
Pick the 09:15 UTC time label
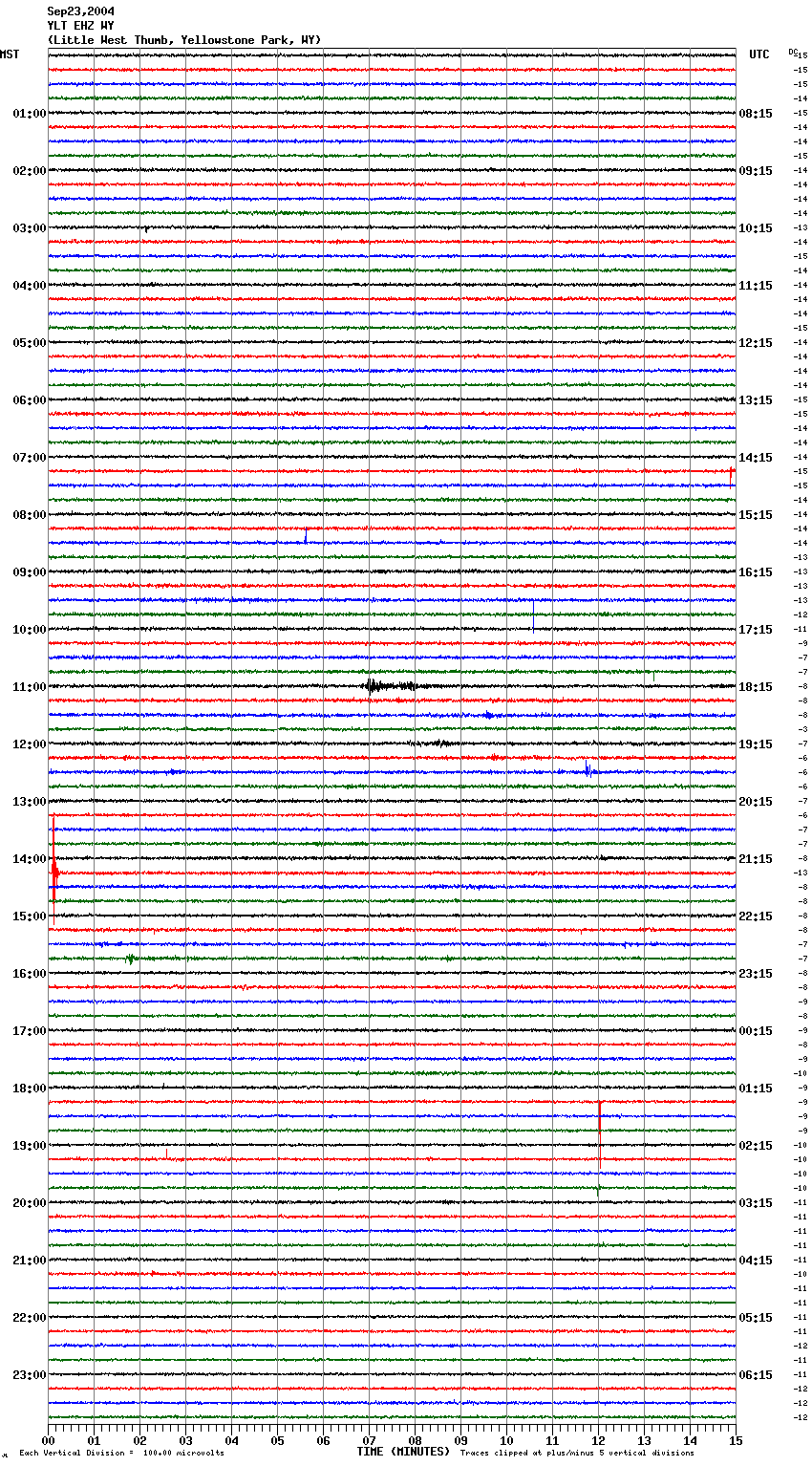coord(756,171)
